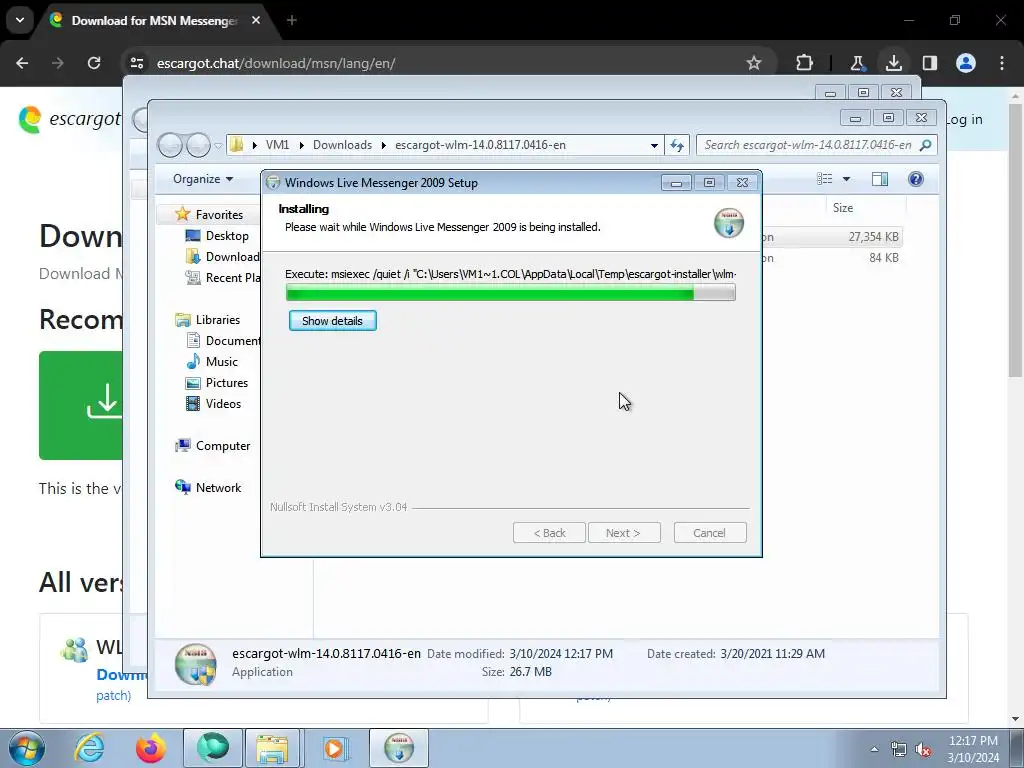Open Chrome profile avatar

pos(966,63)
